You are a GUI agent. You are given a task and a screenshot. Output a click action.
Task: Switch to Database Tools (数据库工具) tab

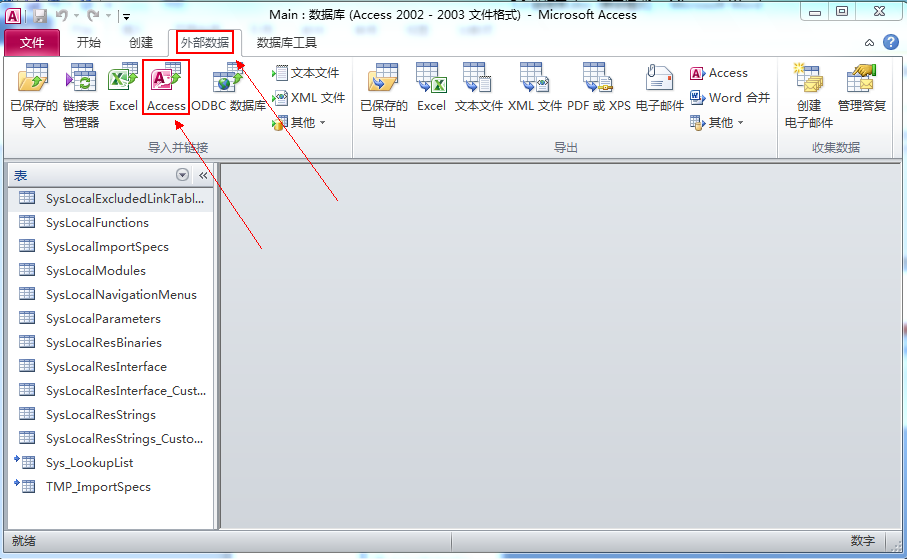pyautogui.click(x=287, y=43)
